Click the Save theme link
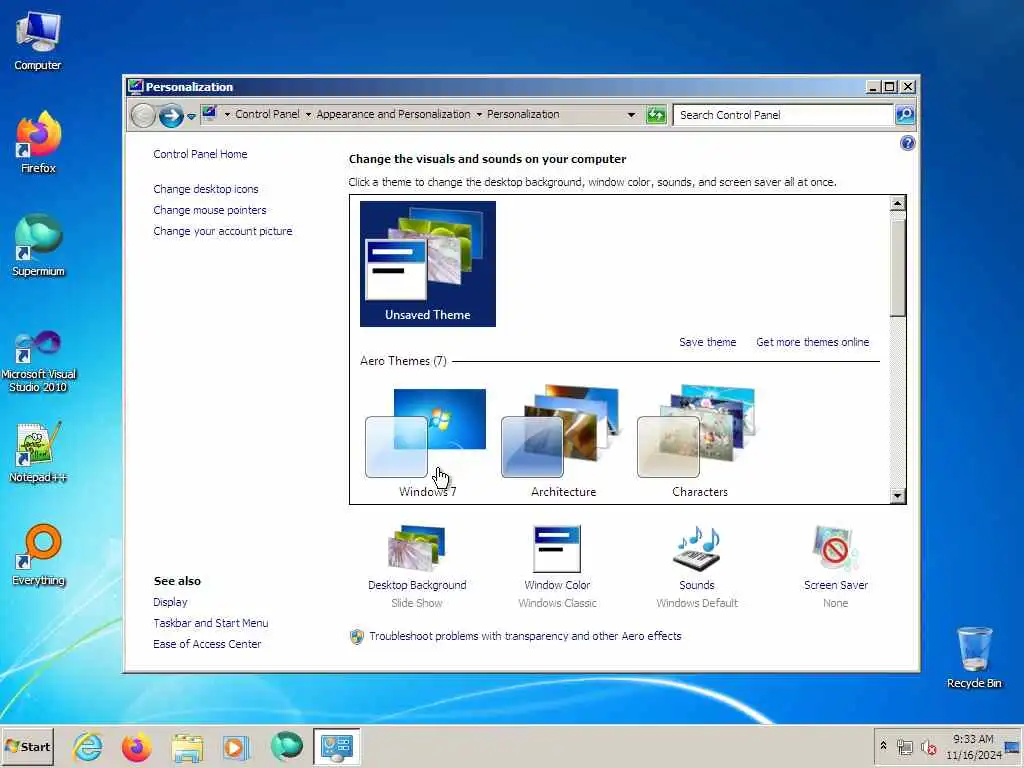Screen dimensions: 1024x768 [707, 342]
